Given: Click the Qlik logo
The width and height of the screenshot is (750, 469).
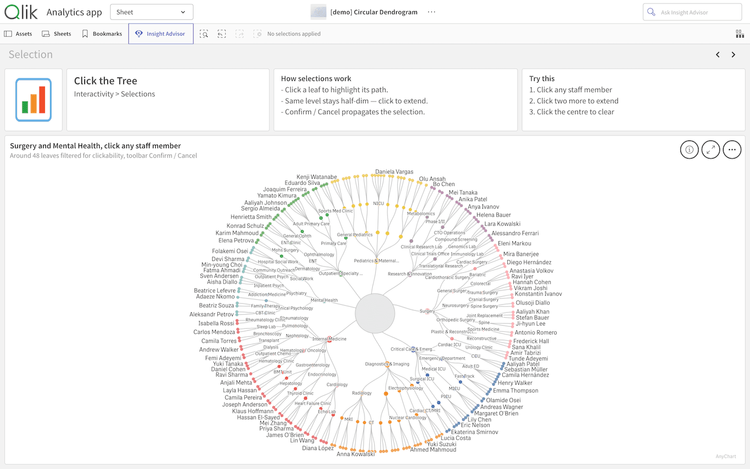Looking at the screenshot, I should (21, 12).
